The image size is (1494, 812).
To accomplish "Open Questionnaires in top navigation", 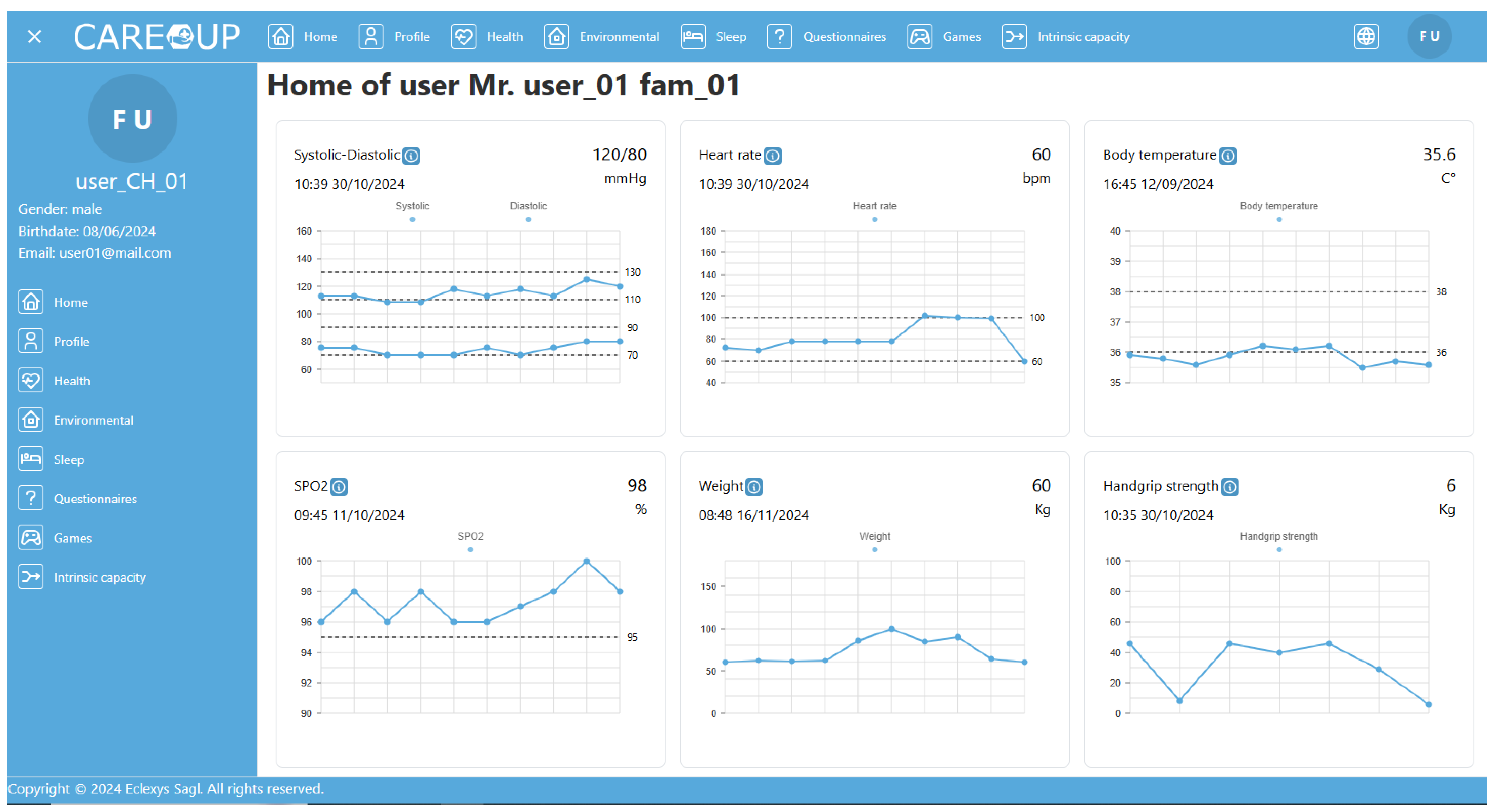I will point(843,37).
